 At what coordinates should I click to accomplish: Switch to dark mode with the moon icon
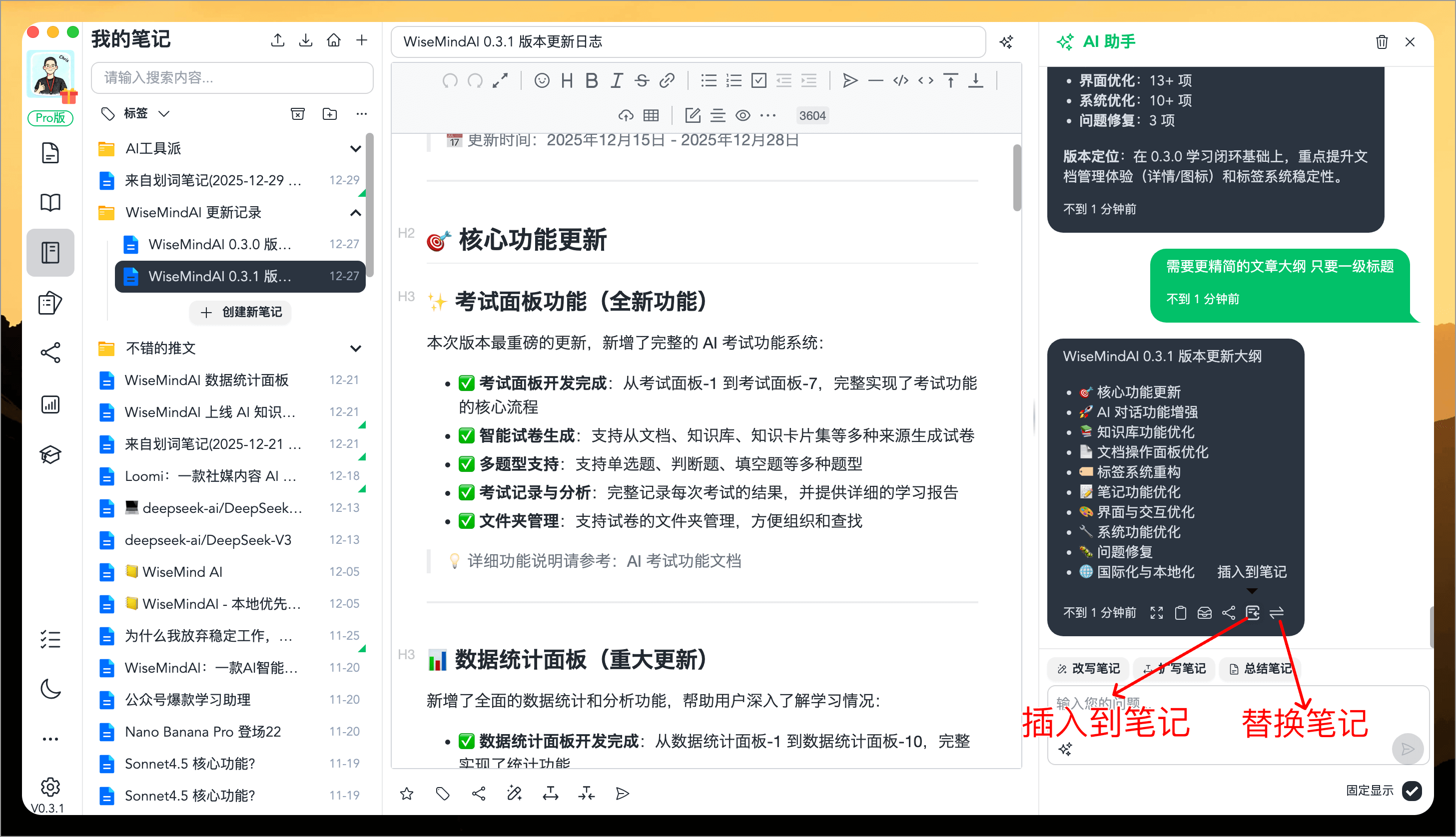[x=50, y=690]
